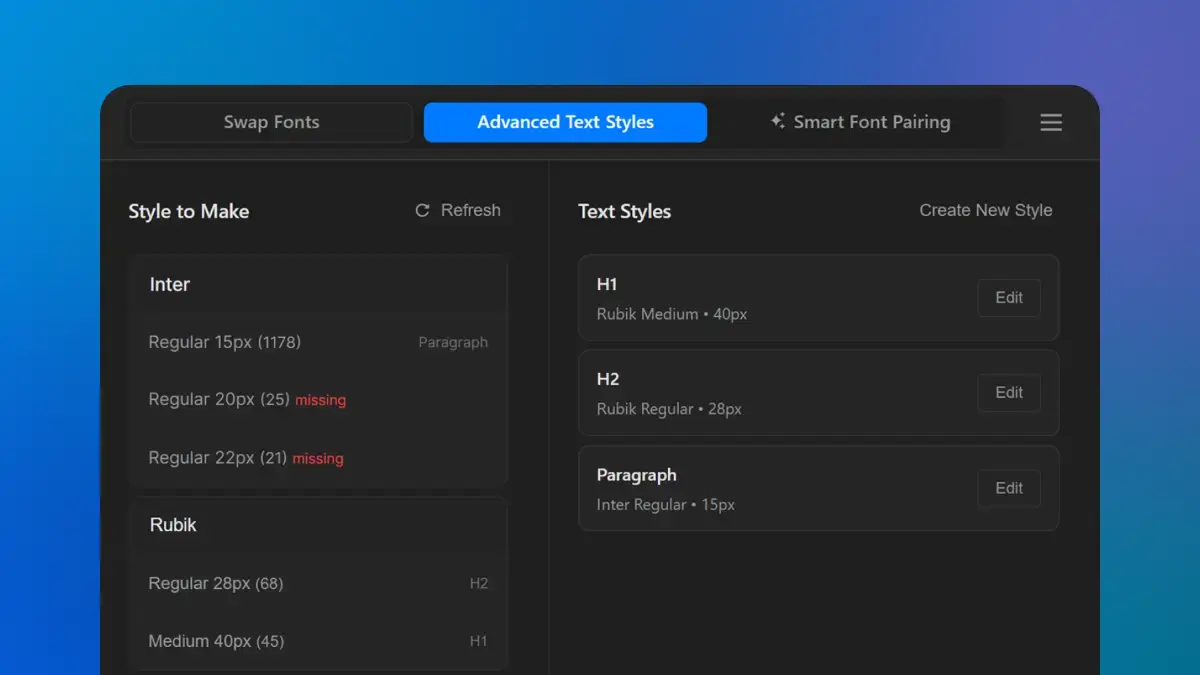Edit the H1 text style
Viewport: 1200px width, 675px height.
click(x=1009, y=297)
